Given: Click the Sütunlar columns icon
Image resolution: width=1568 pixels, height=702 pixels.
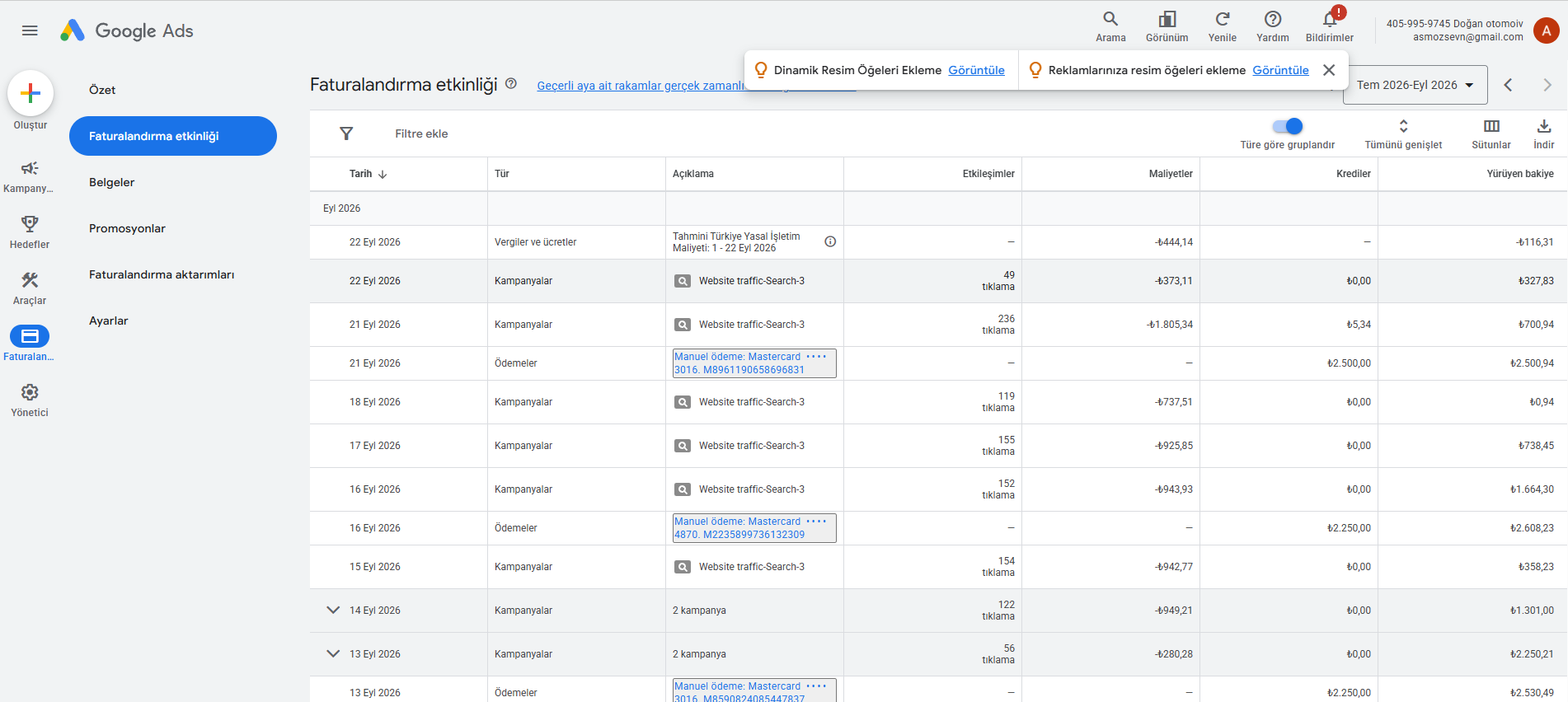Looking at the screenshot, I should click(x=1491, y=126).
